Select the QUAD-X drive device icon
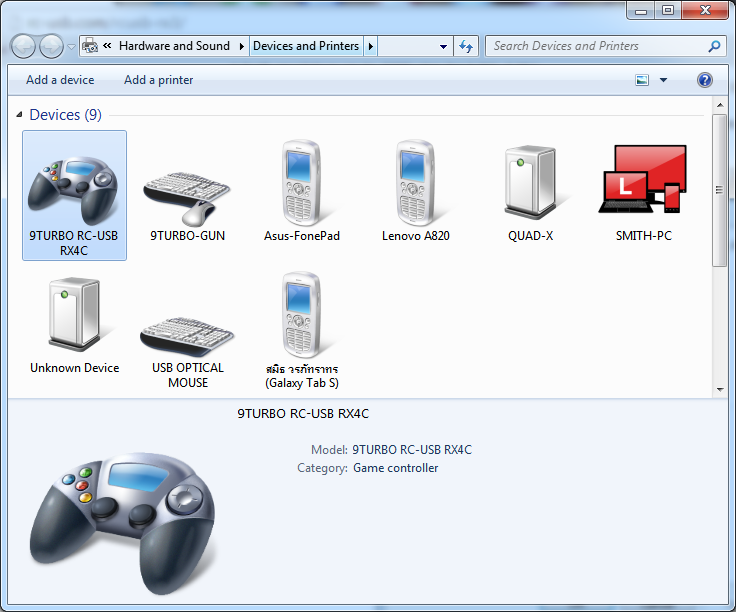The width and height of the screenshot is (736, 612). (530, 183)
